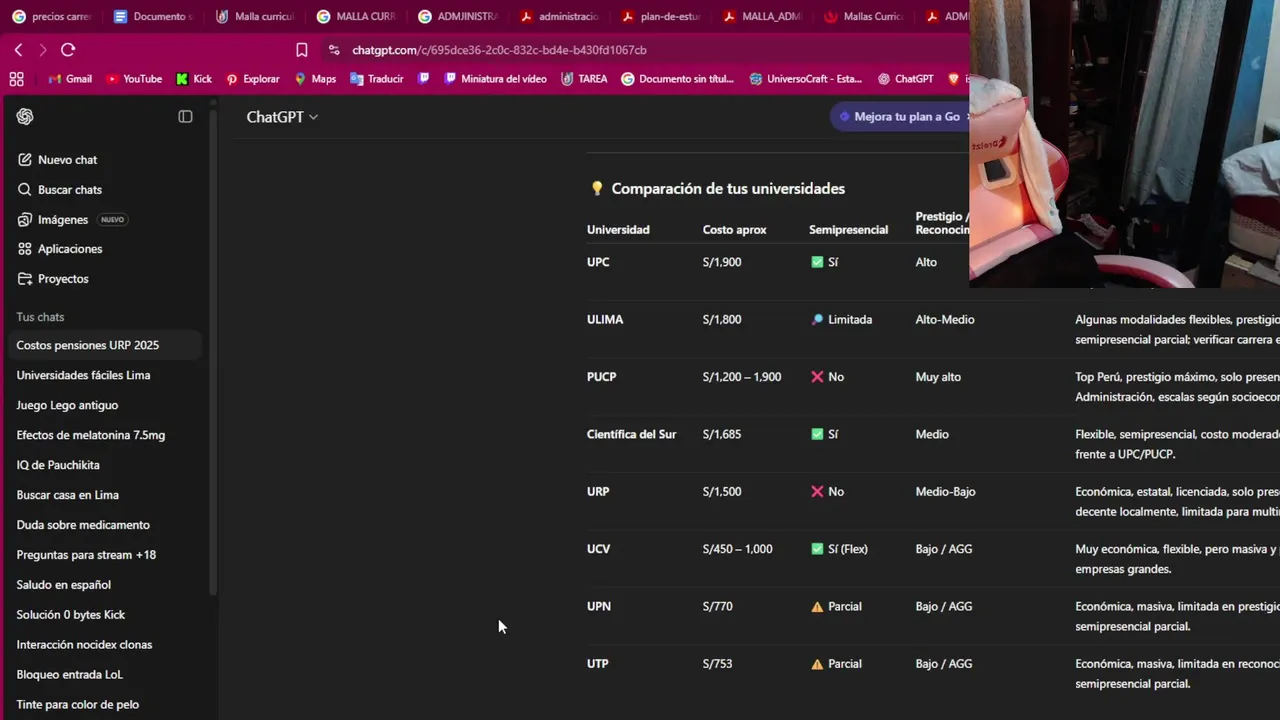Open the Explorar Pinterest bookmark
Image resolution: width=1280 pixels, height=720 pixels.
(x=253, y=79)
